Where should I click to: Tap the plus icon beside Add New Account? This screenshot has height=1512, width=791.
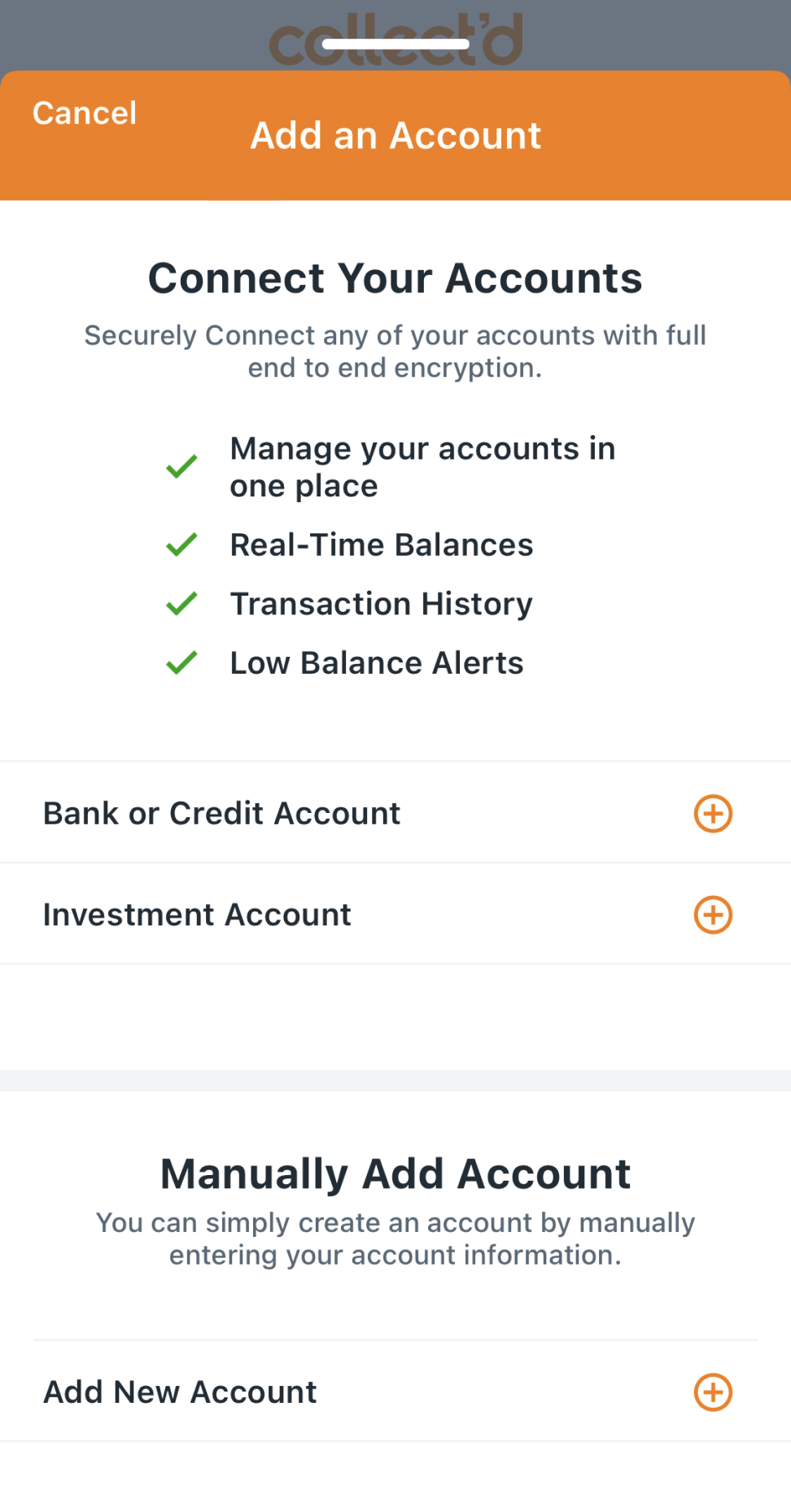tap(713, 1392)
